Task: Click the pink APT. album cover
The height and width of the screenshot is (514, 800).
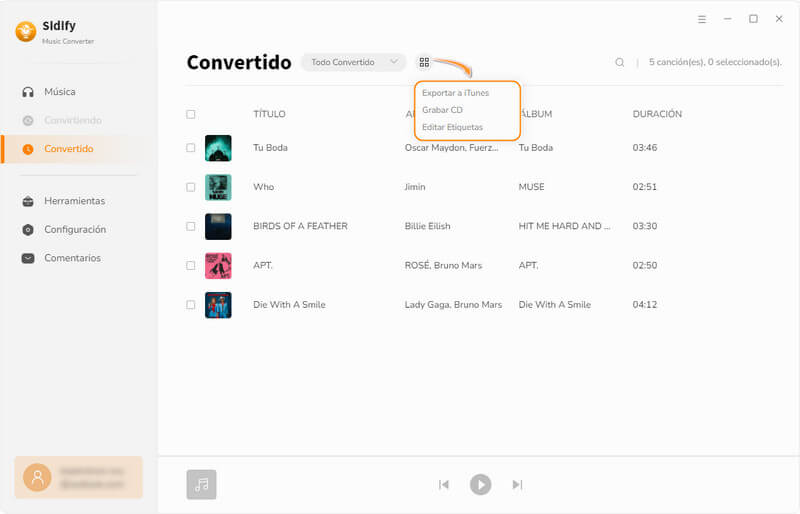Action: click(218, 265)
